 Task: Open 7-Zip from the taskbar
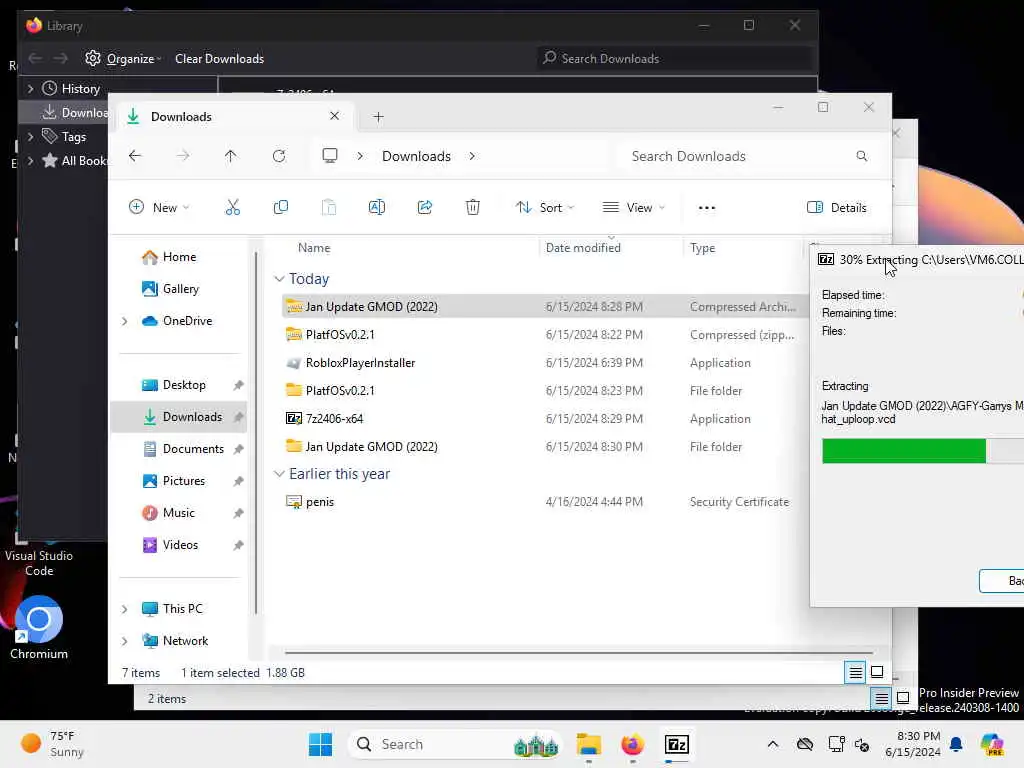coord(677,744)
